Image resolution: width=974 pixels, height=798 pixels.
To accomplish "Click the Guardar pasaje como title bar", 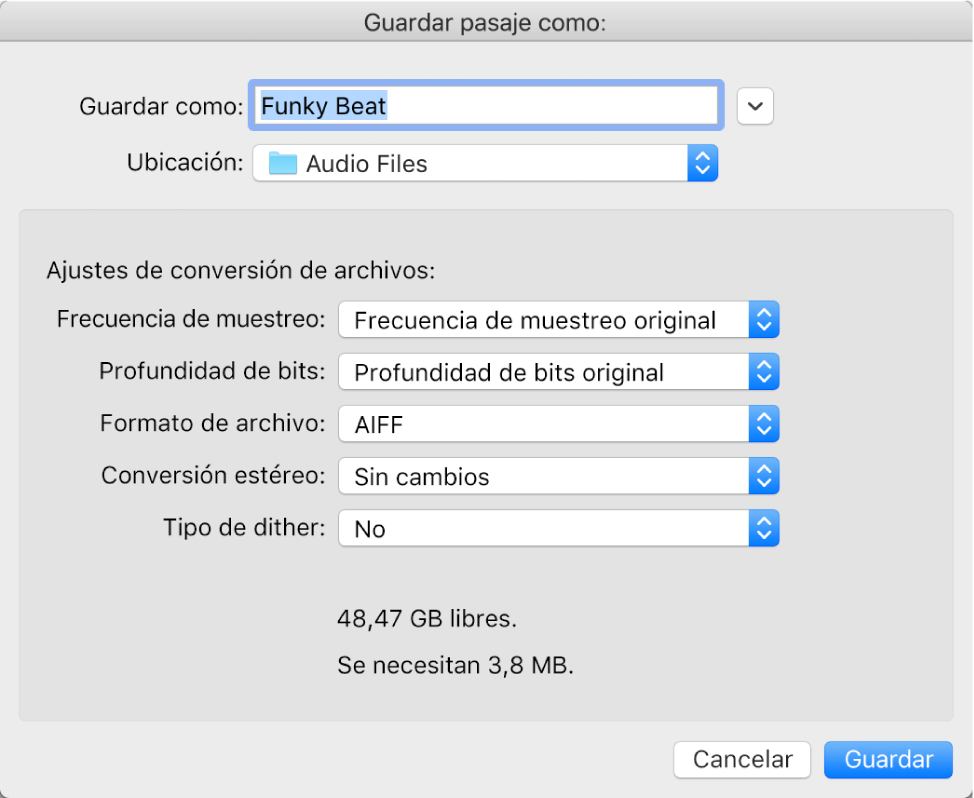I will [x=486, y=23].
